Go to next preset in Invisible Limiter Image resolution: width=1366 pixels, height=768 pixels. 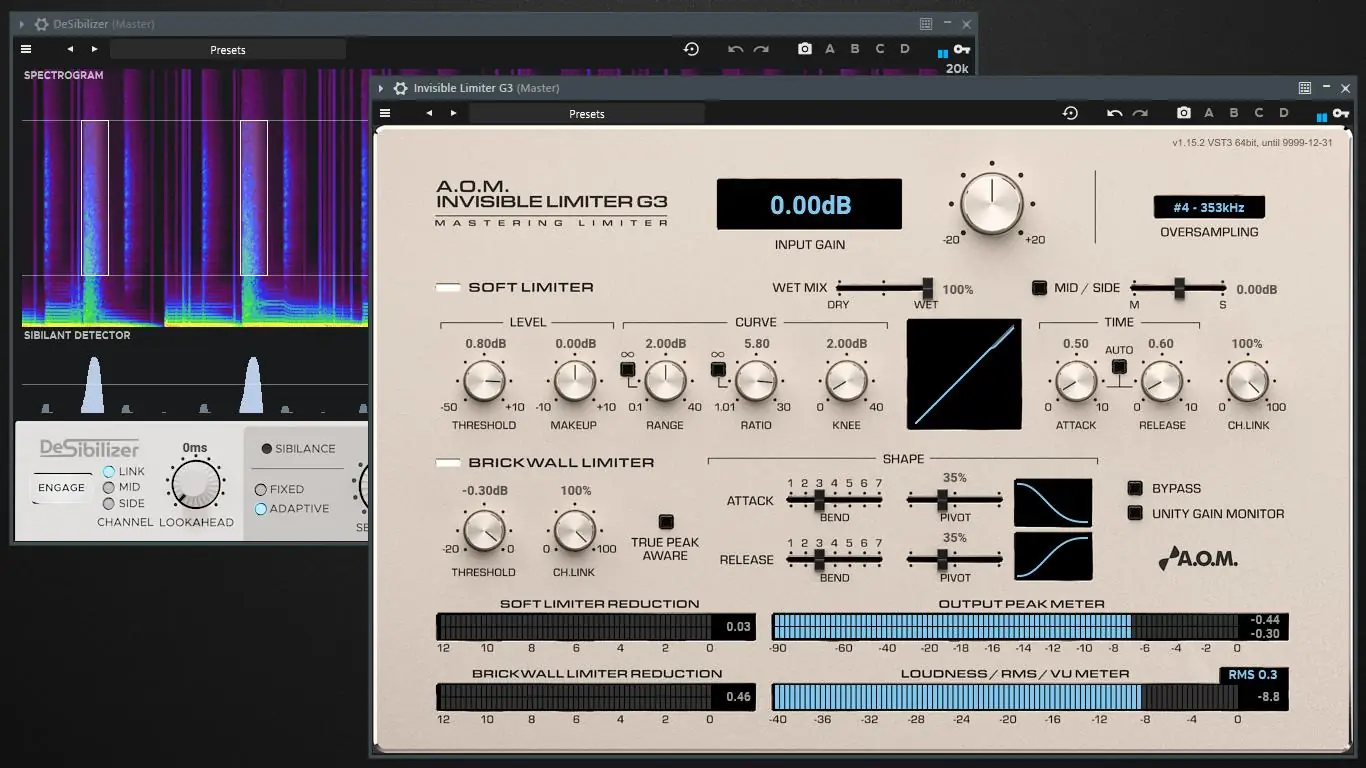click(x=454, y=113)
